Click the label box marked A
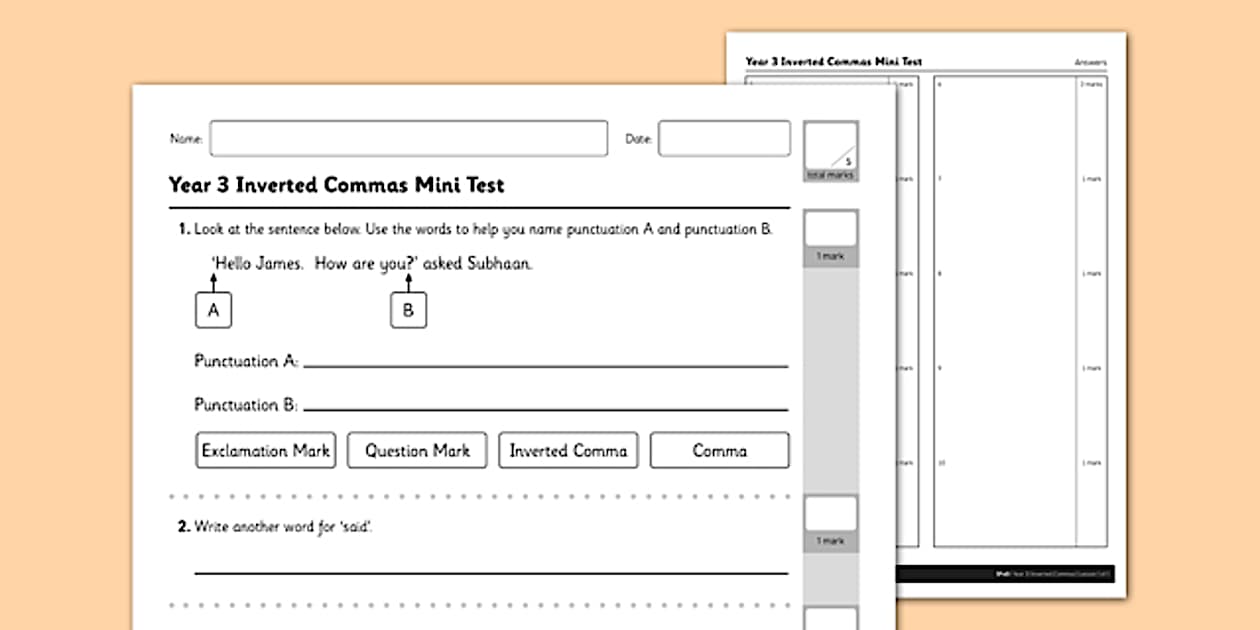 point(213,310)
